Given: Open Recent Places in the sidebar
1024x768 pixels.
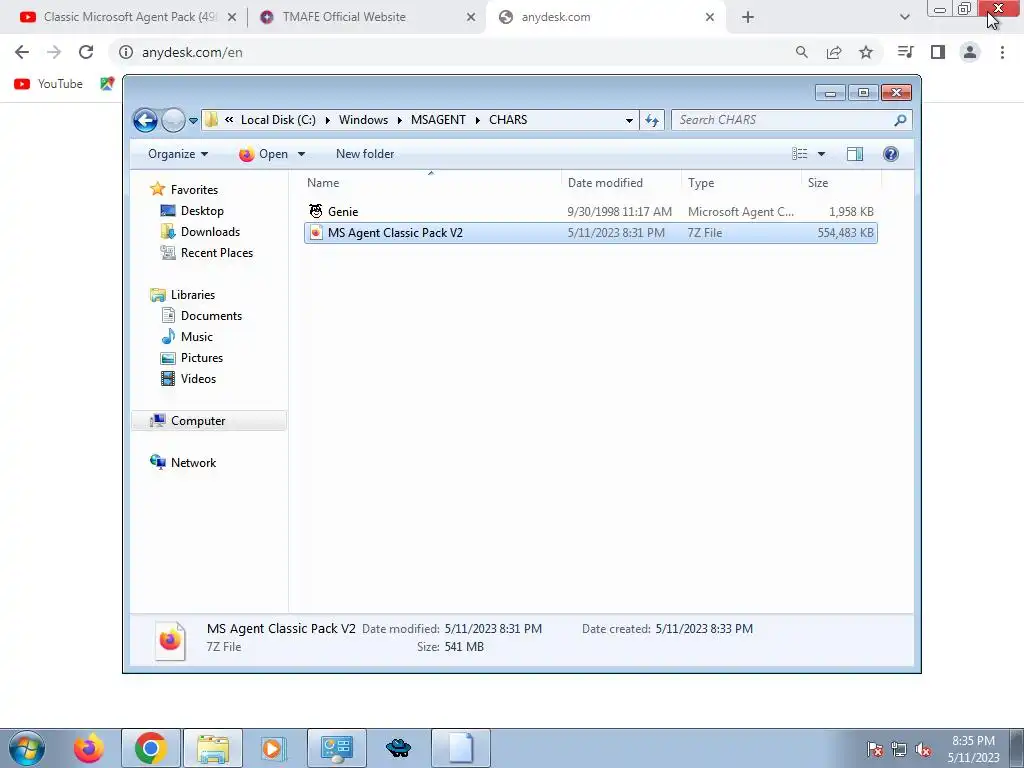Looking at the screenshot, I should coord(216,253).
